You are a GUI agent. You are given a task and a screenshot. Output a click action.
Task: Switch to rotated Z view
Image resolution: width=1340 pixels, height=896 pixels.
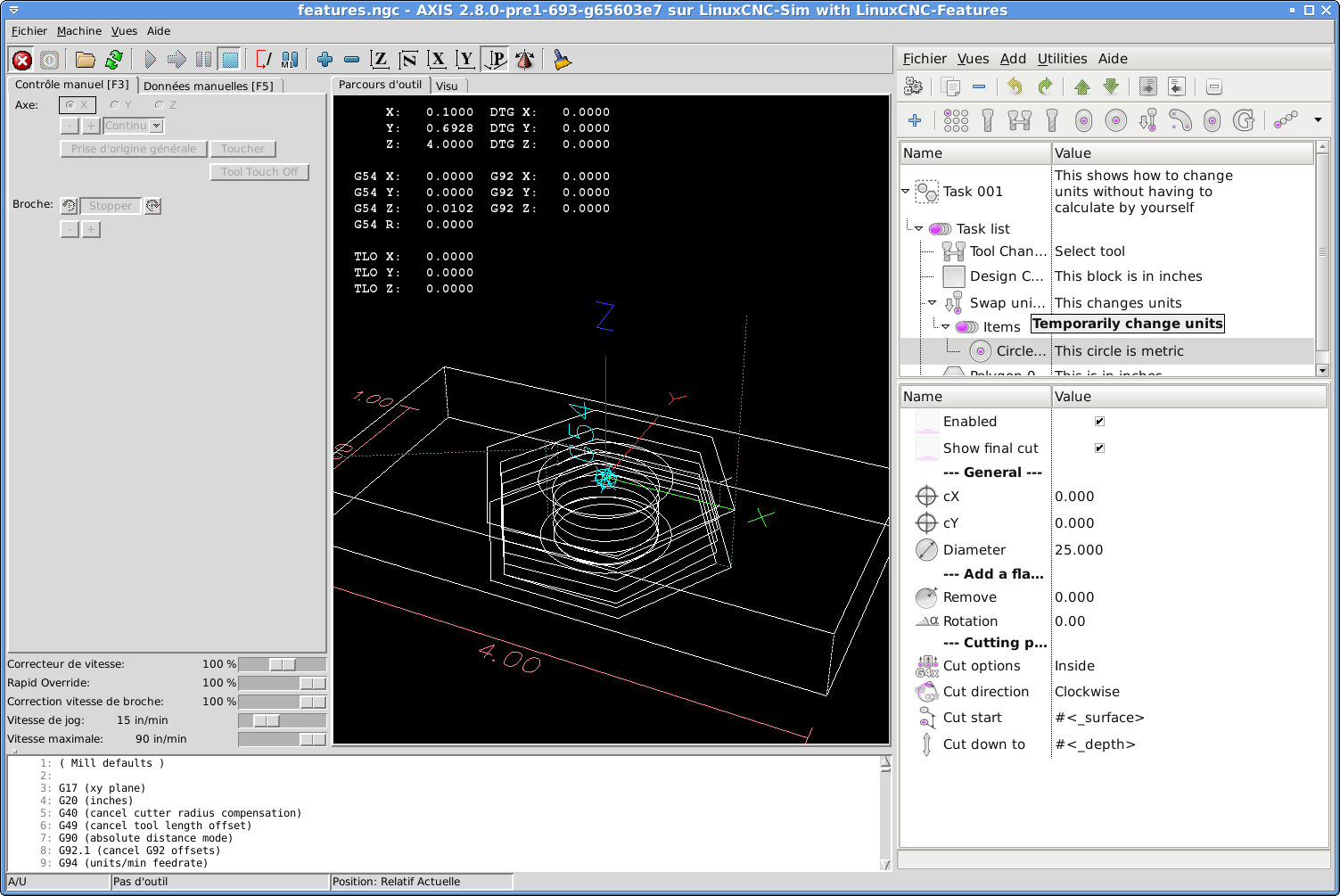point(408,60)
